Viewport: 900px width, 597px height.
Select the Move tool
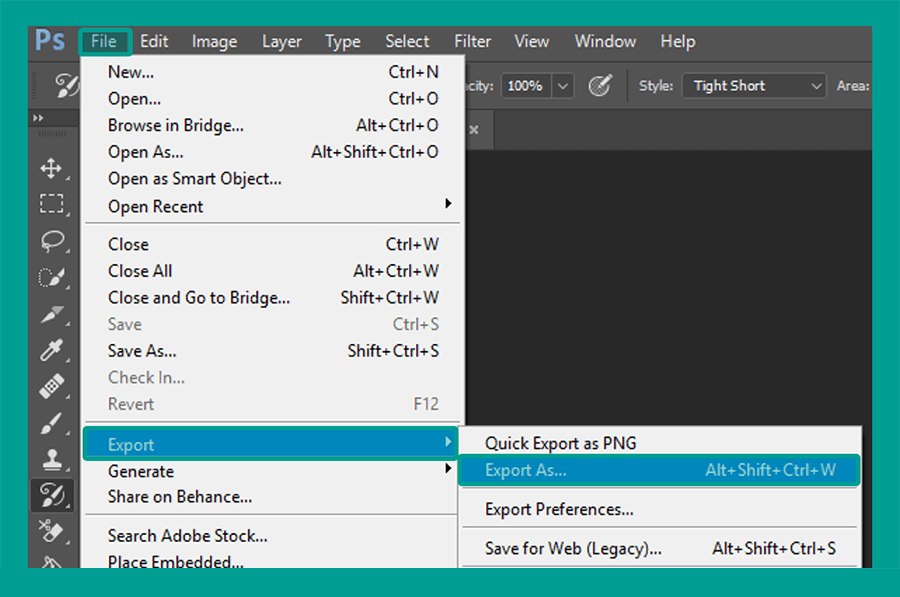pyautogui.click(x=51, y=168)
